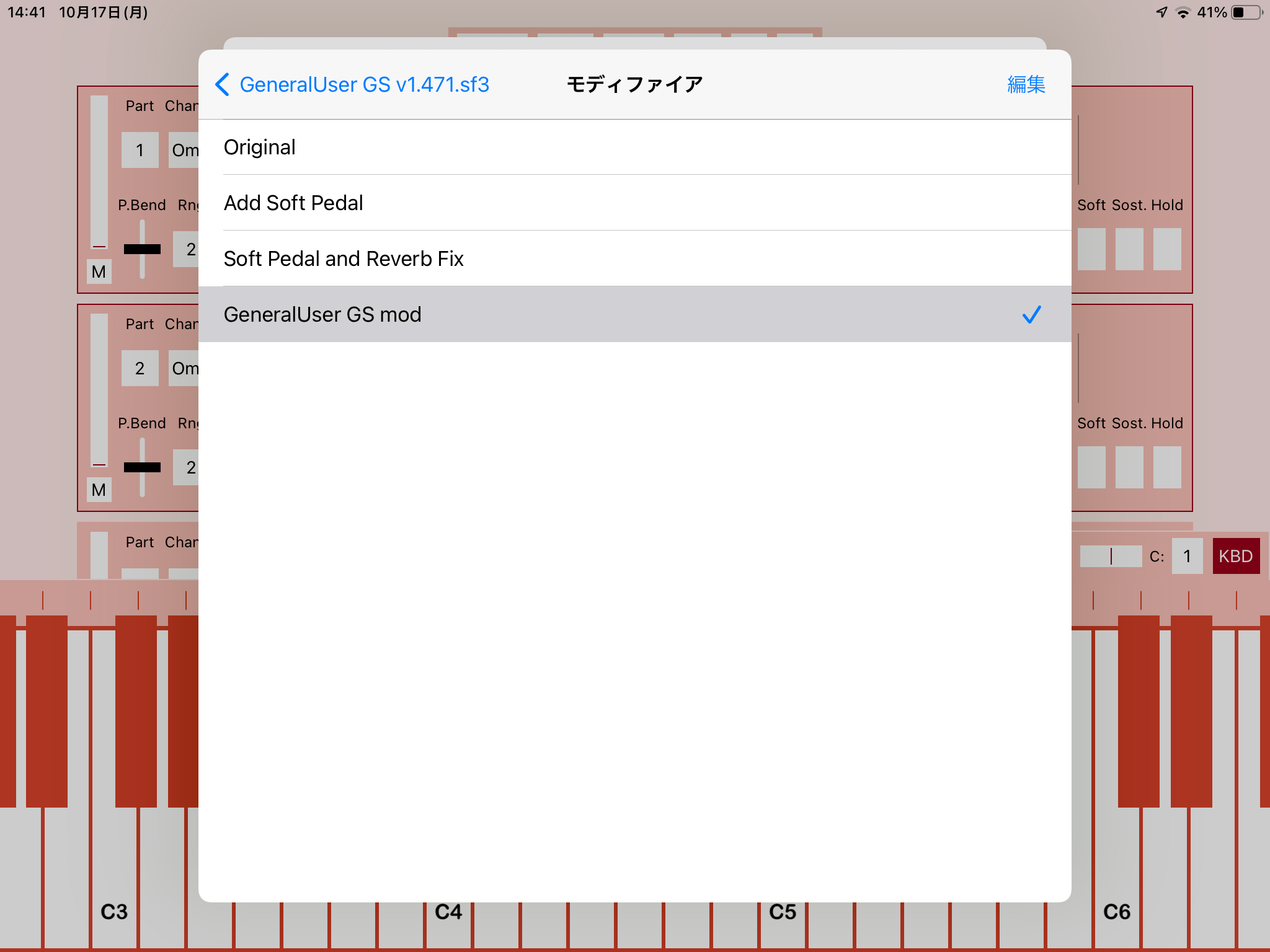This screenshot has width=1270, height=952.
Task: Tap the location arrow icon in status bar
Action: pyautogui.click(x=1161, y=12)
